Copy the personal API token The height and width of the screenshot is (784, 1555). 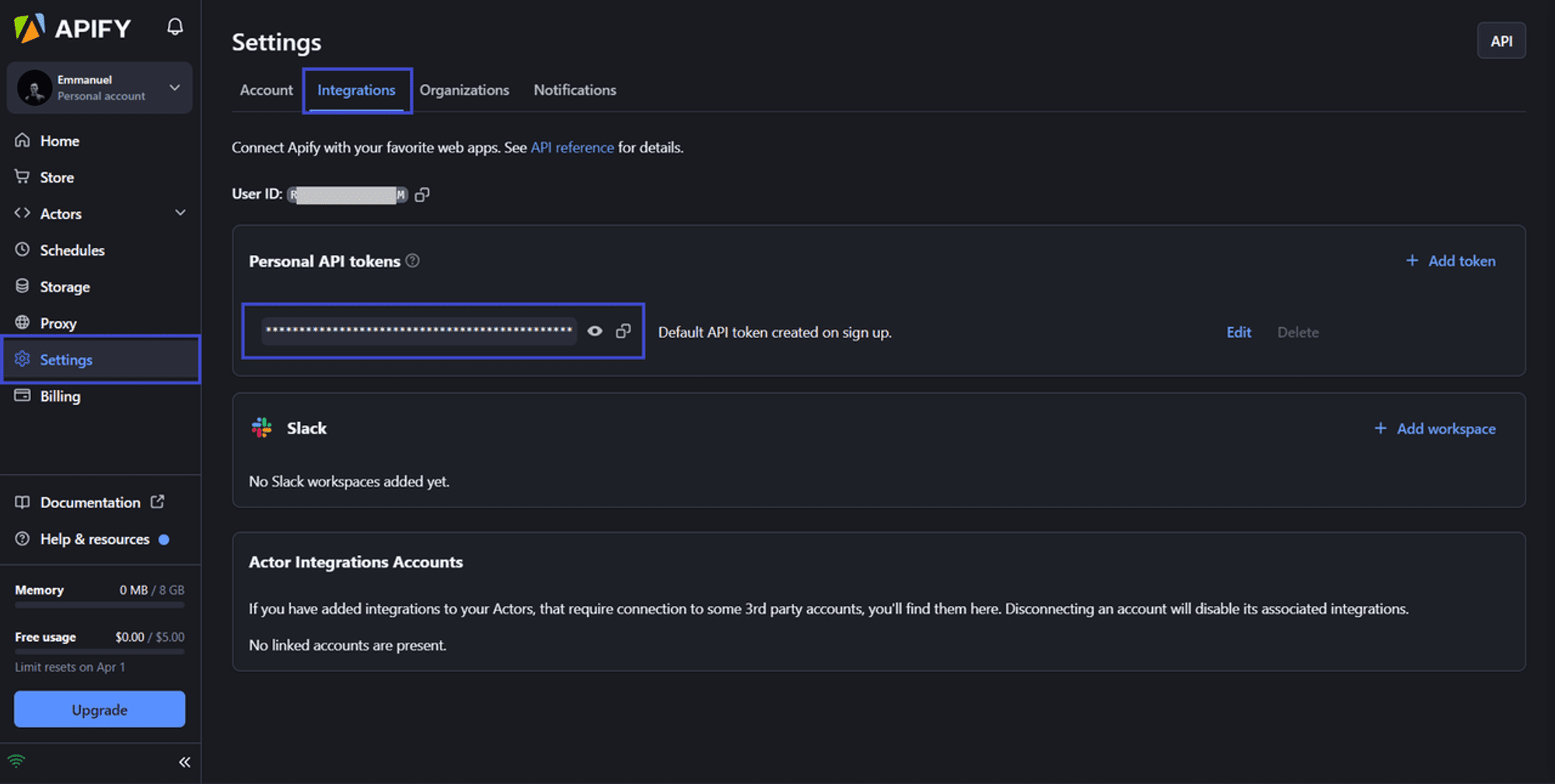tap(624, 331)
